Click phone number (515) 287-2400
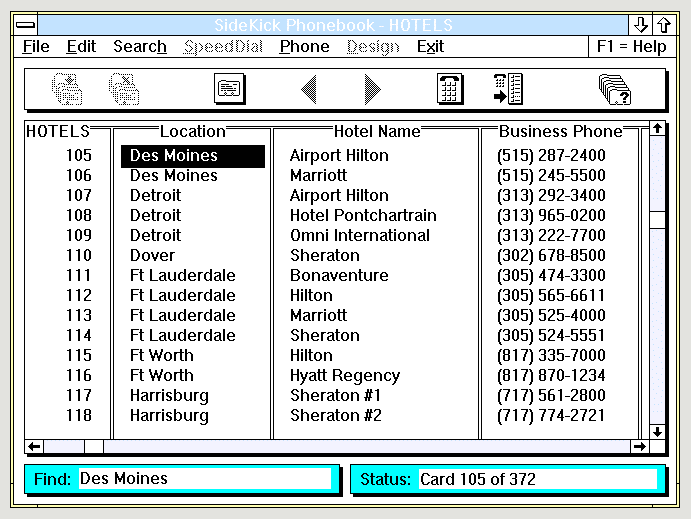Viewport: 691px width, 519px height. tap(551, 156)
